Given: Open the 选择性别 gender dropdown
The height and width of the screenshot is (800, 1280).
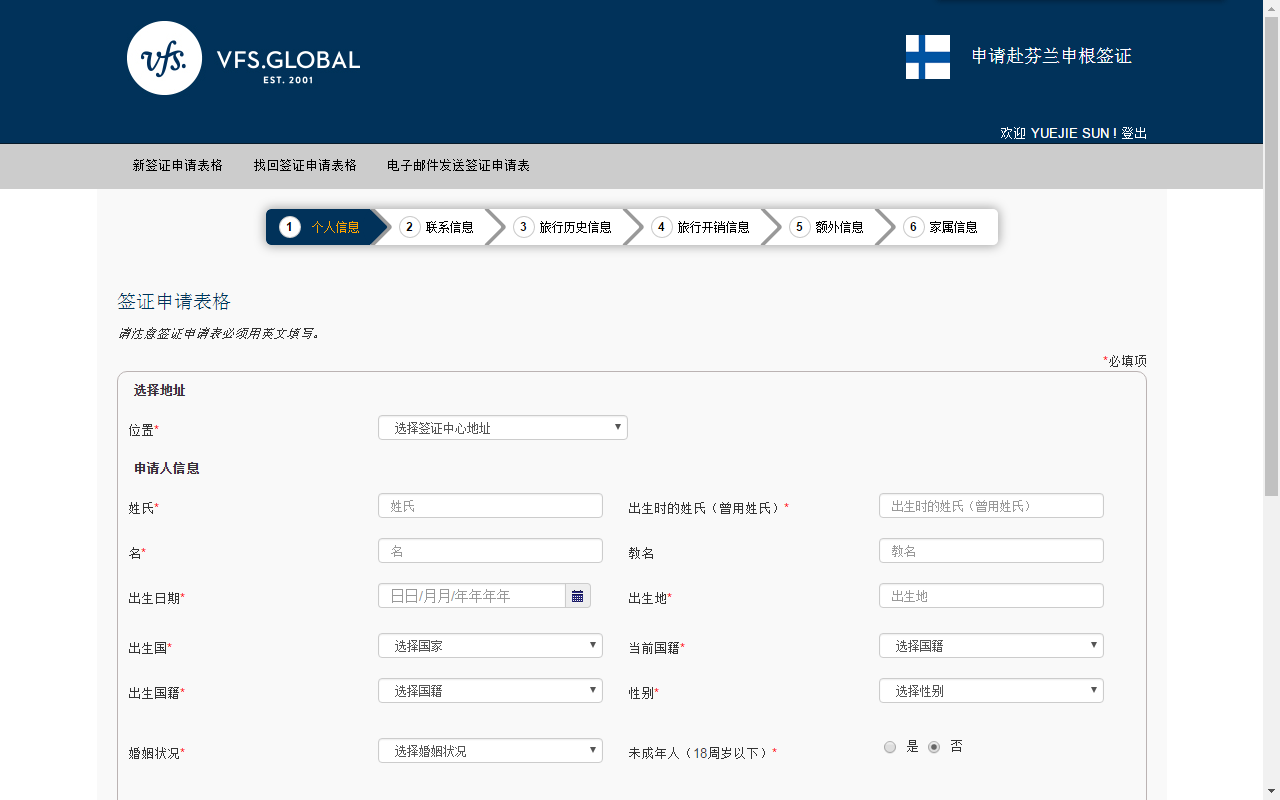Looking at the screenshot, I should click(991, 691).
